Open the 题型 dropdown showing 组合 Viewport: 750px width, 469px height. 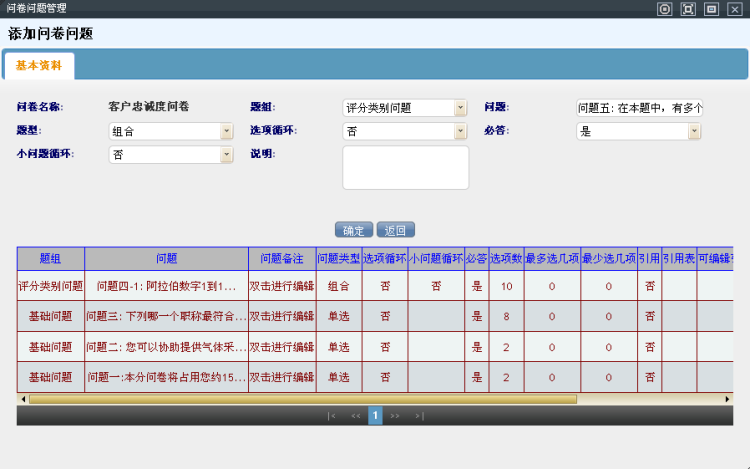point(227,131)
